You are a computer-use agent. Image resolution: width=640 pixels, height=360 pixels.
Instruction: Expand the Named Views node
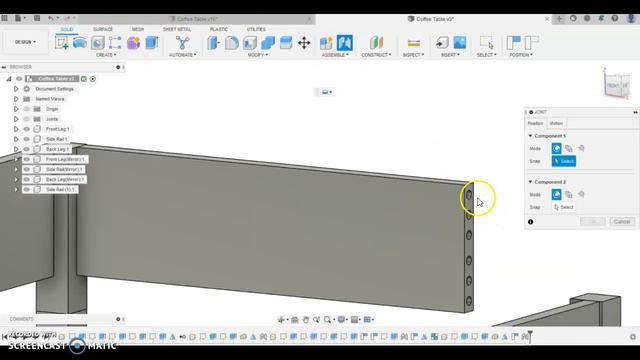pyautogui.click(x=16, y=99)
